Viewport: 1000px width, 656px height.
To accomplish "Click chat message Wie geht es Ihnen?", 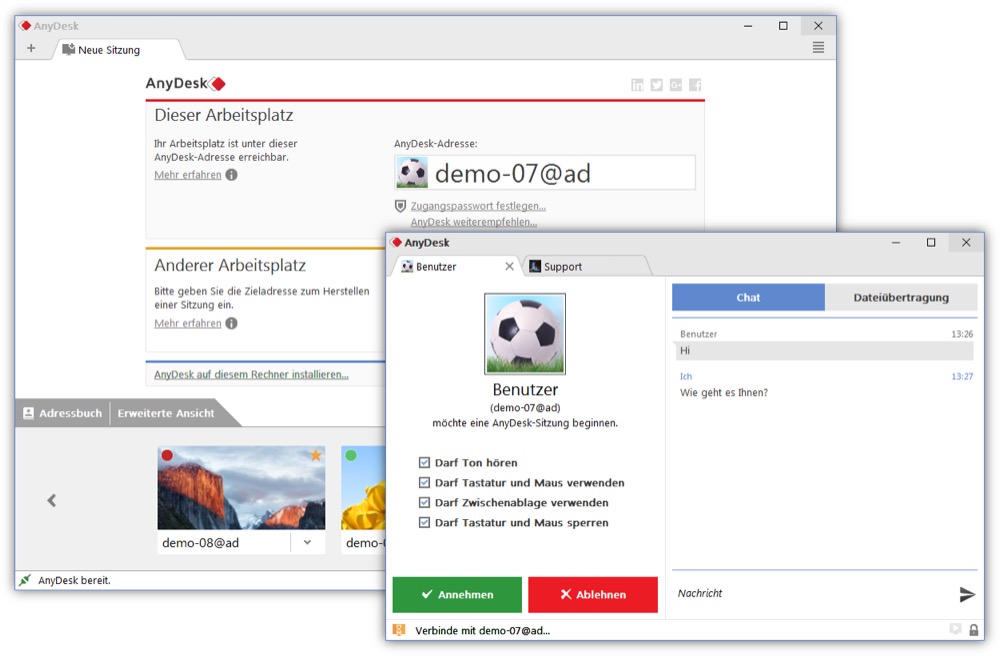I will point(724,393).
